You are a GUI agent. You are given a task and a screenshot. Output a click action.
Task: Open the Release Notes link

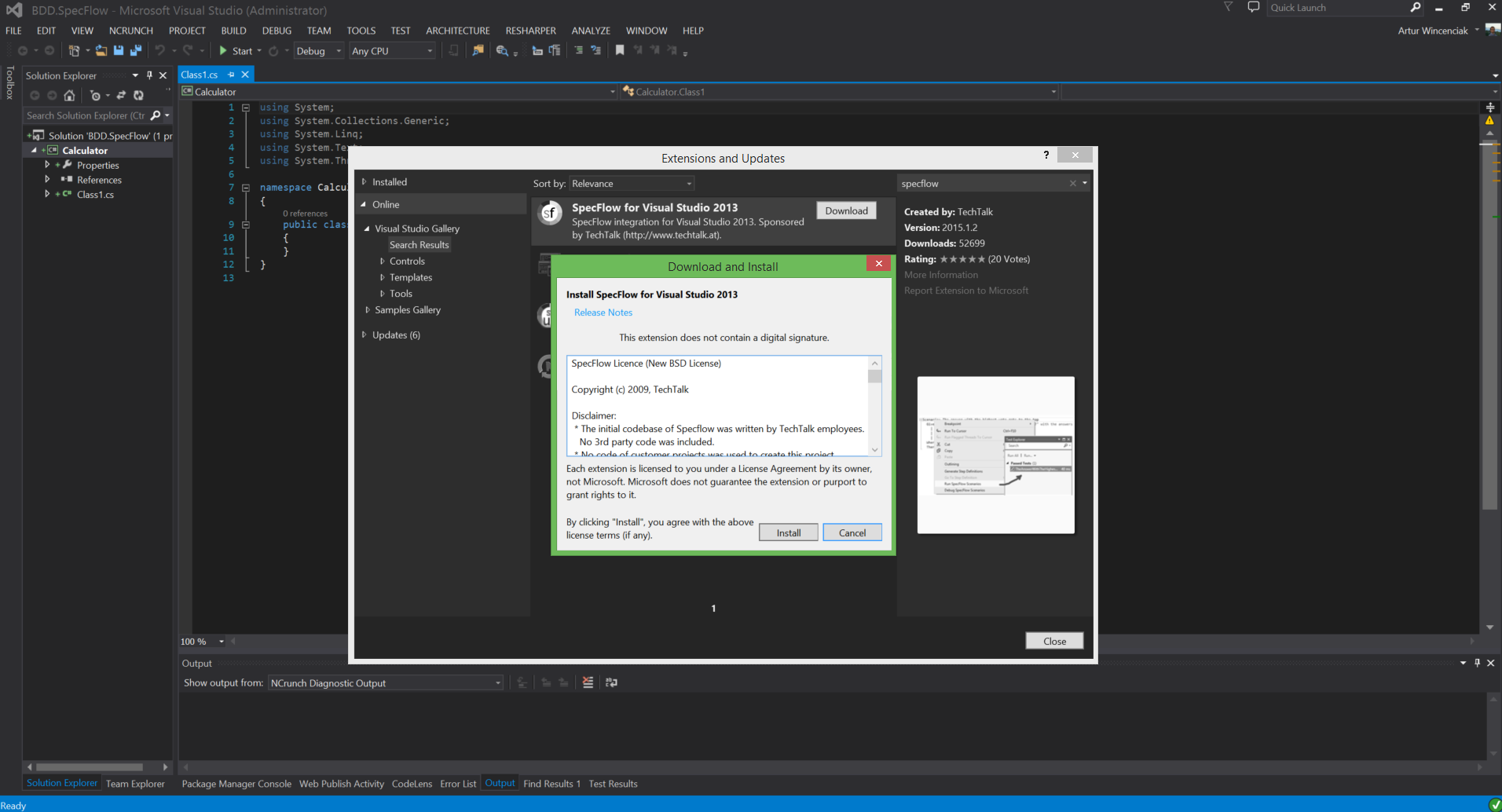click(x=603, y=313)
